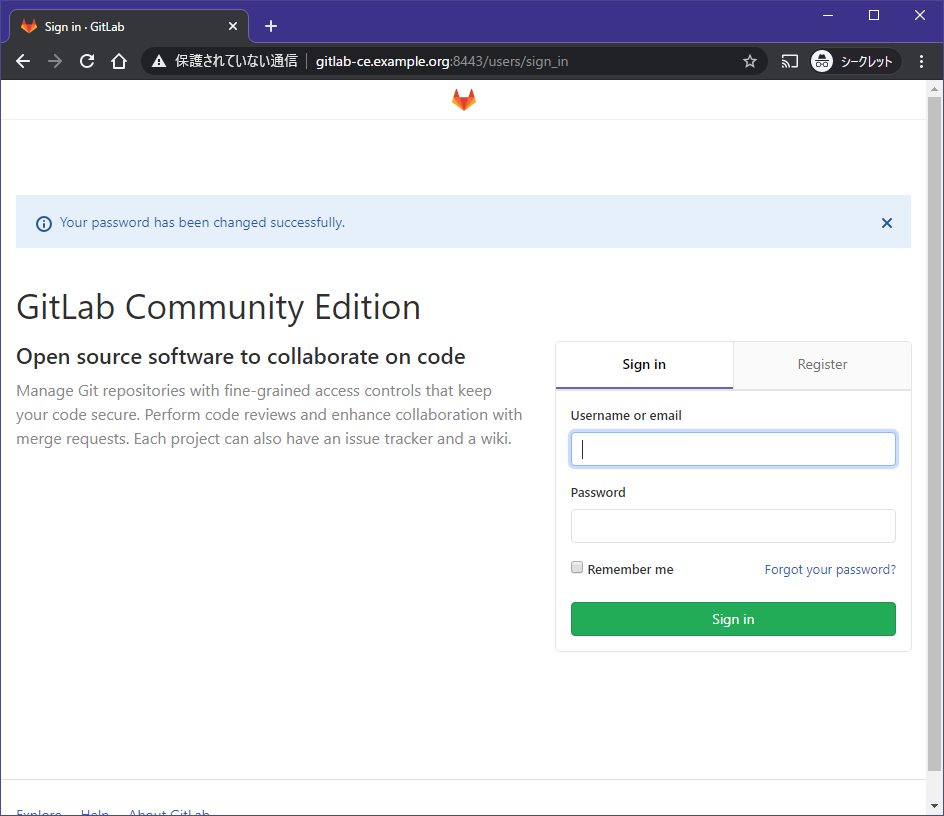This screenshot has width=944, height=816.
Task: Click the 'シークレット' incognito label
Action: [866, 61]
